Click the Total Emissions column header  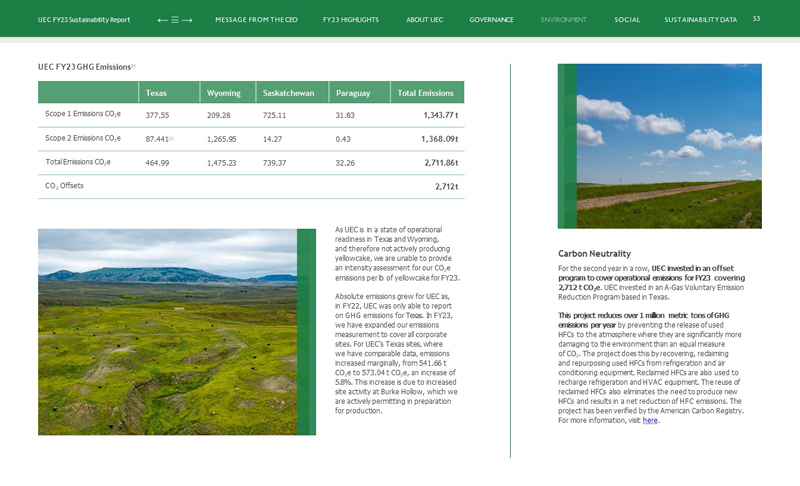point(425,93)
